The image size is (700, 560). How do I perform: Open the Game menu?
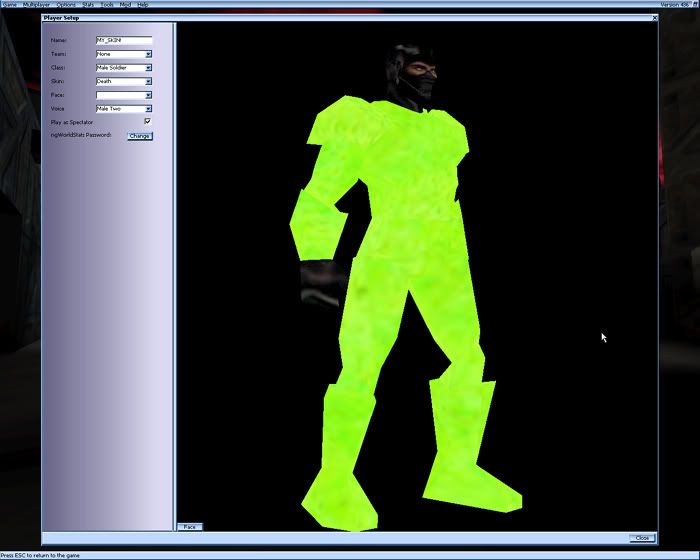pyautogui.click(x=8, y=5)
